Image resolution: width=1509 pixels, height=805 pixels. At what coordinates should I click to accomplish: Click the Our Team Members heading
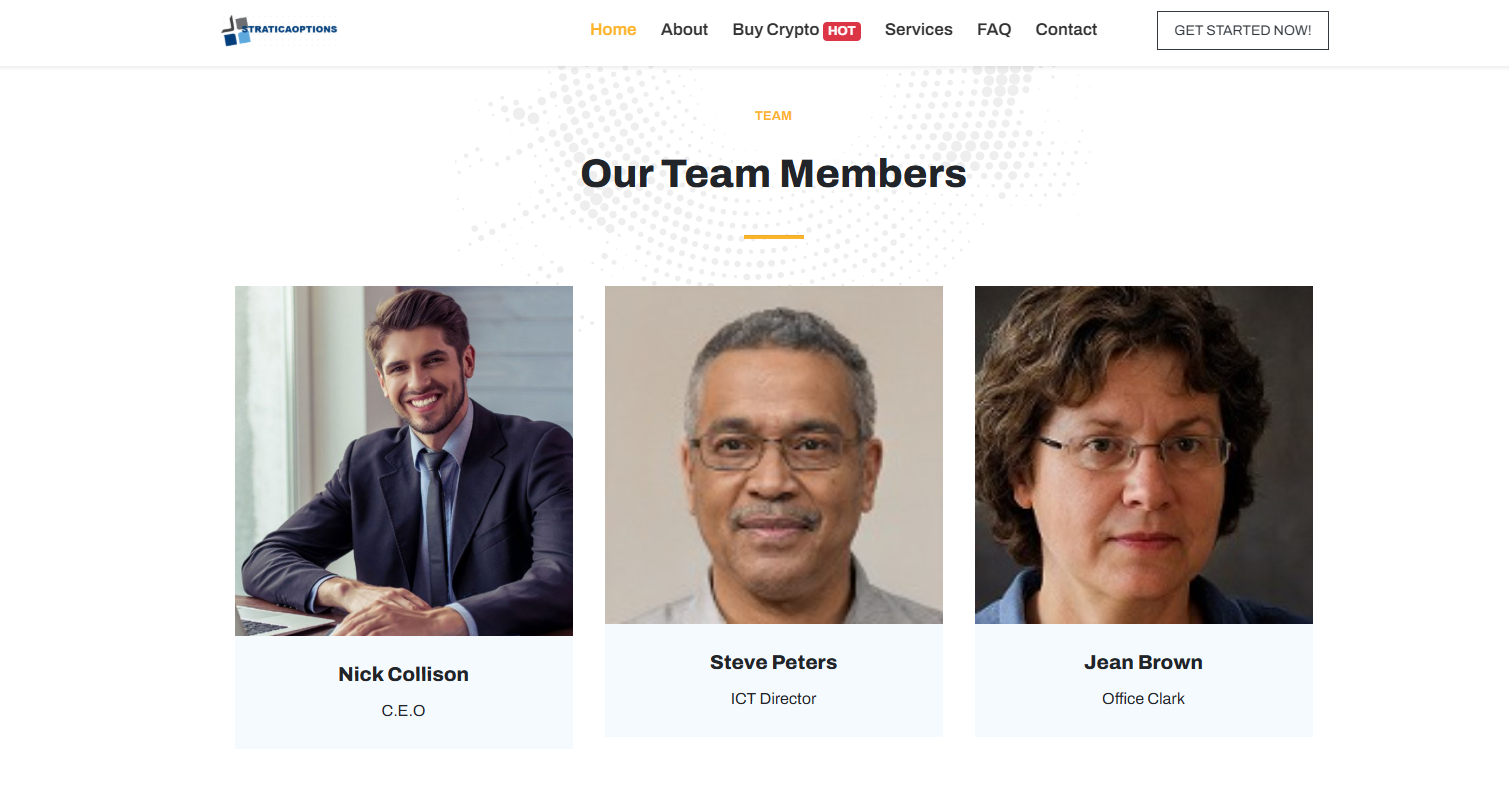774,174
